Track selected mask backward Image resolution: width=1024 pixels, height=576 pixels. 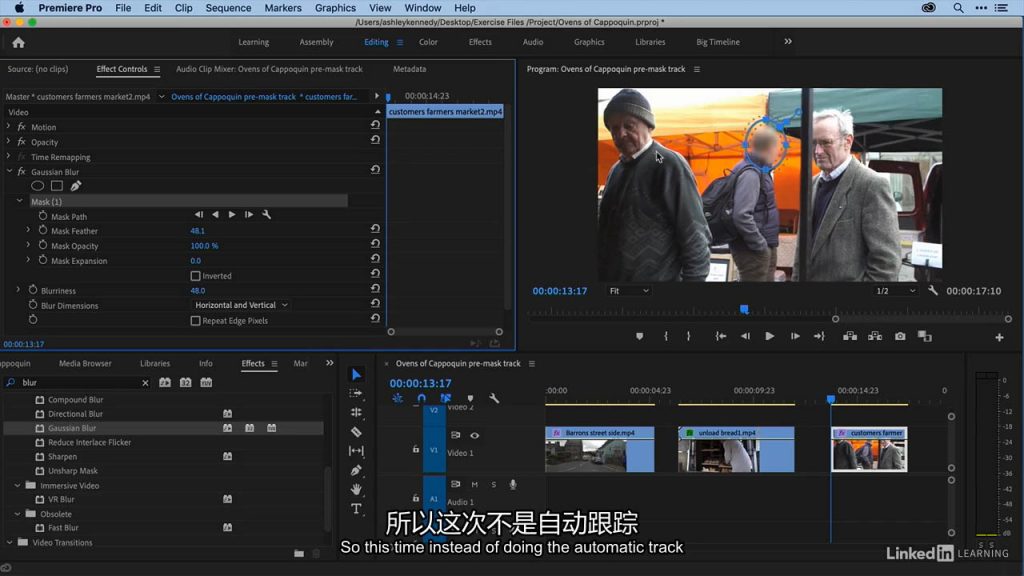[215, 214]
